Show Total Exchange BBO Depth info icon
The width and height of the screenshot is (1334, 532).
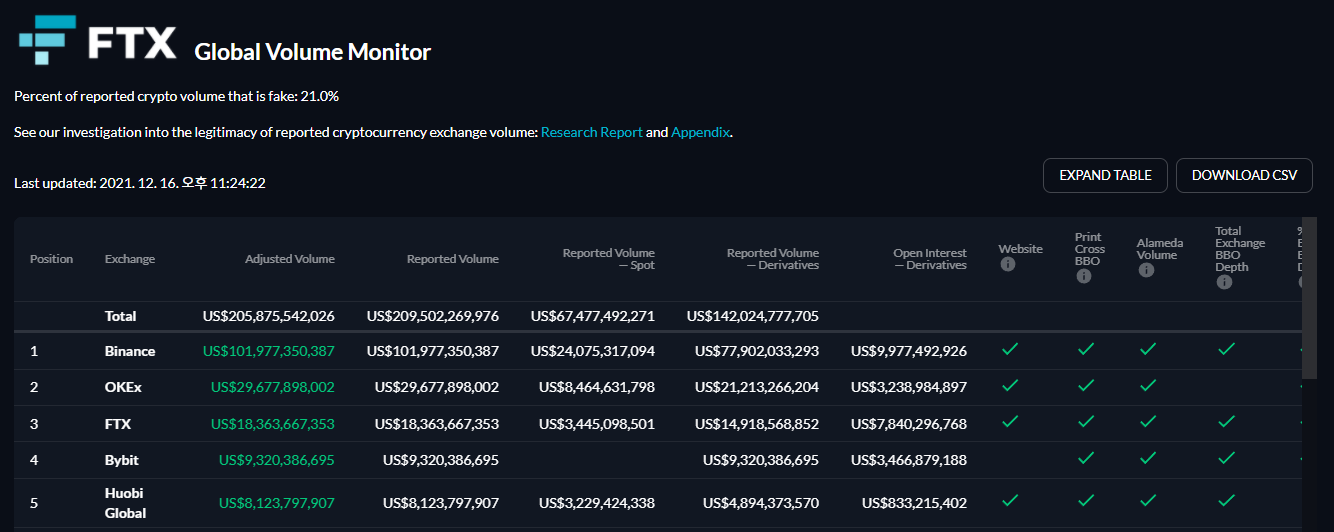click(x=1223, y=283)
